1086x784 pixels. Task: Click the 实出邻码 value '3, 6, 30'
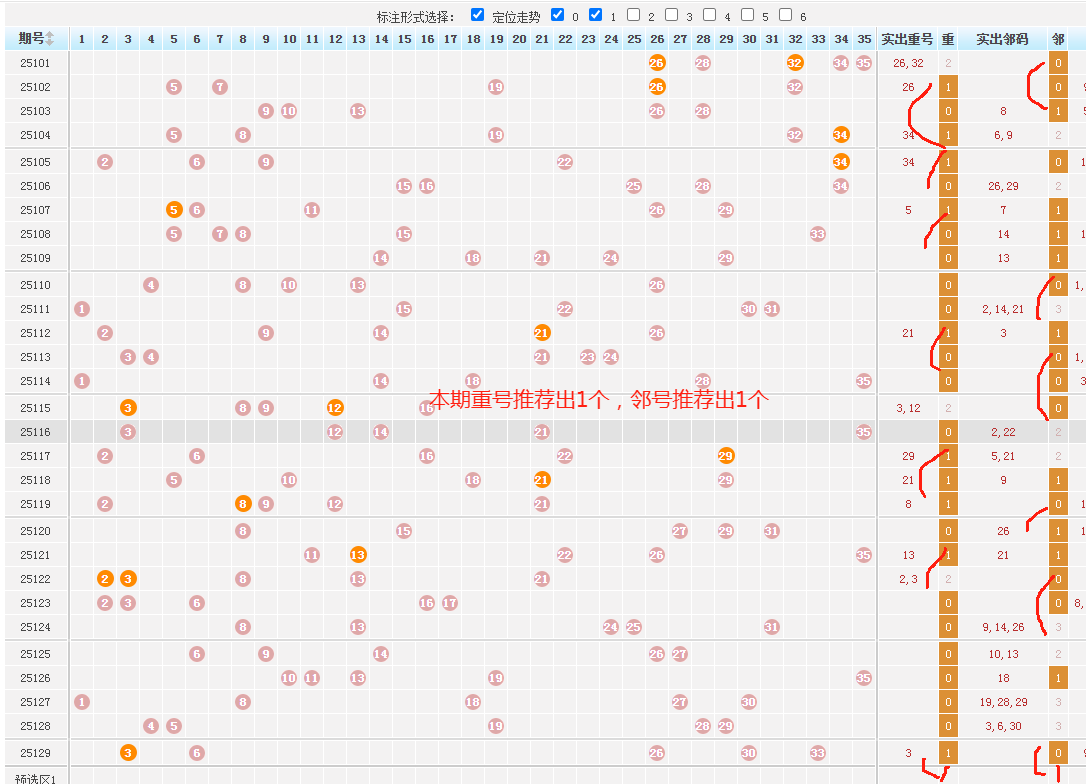(x=1003, y=726)
